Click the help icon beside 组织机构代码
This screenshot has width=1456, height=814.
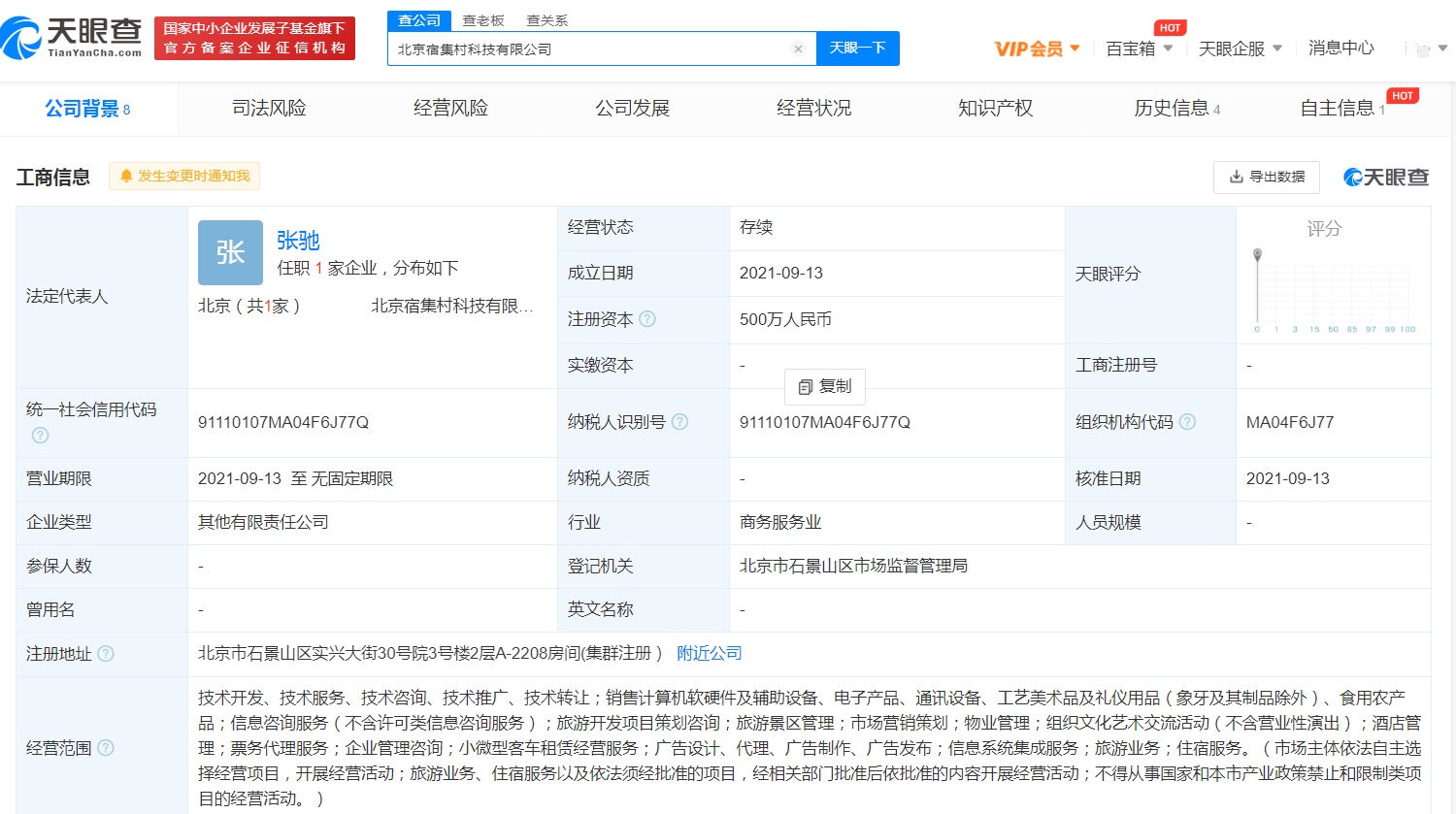click(1187, 422)
